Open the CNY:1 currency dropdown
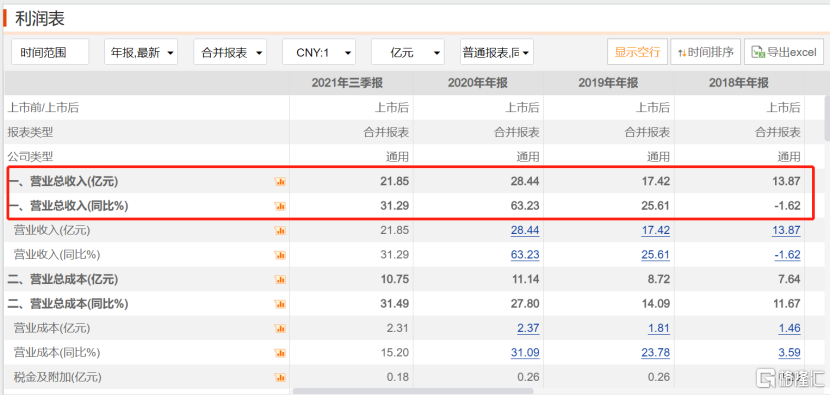The height and width of the screenshot is (395, 831). pyautogui.click(x=319, y=52)
